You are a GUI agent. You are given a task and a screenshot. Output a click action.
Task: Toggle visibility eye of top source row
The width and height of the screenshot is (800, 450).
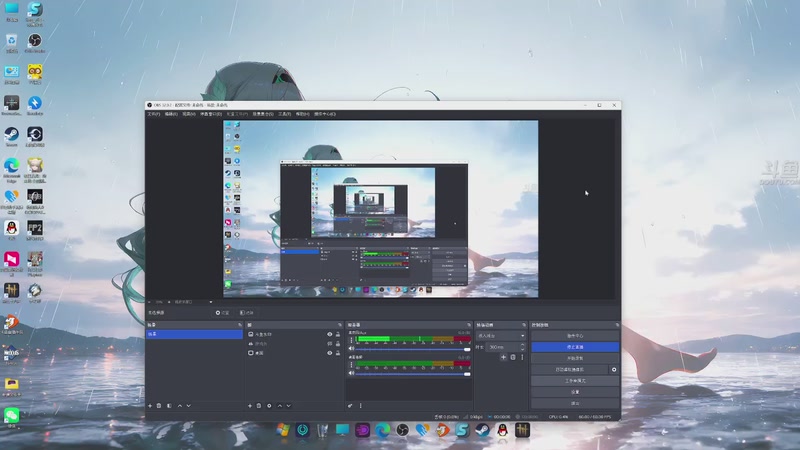(x=330, y=334)
